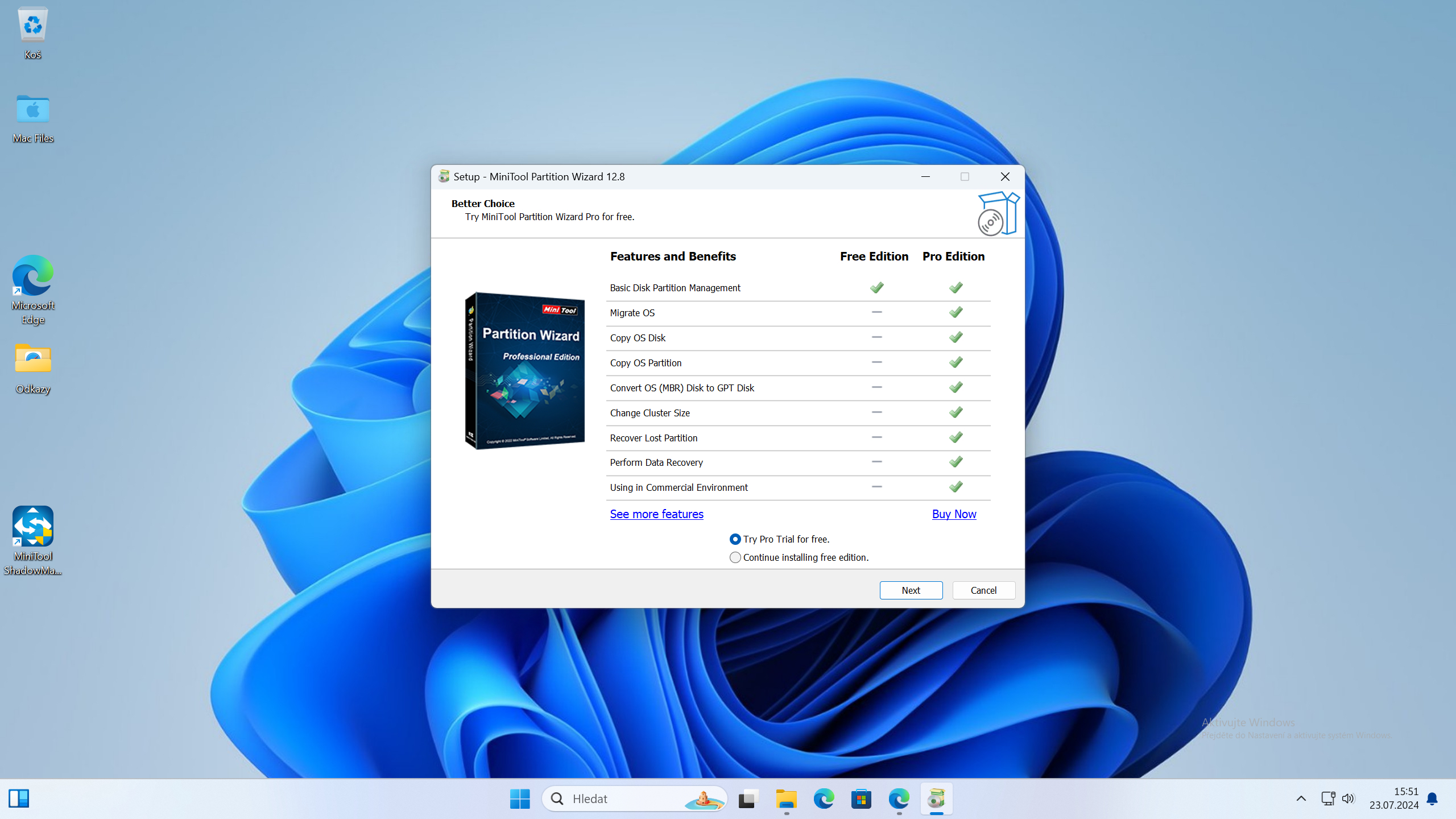Open the Mac Files folder icon
The image size is (1456, 819).
pyautogui.click(x=32, y=110)
